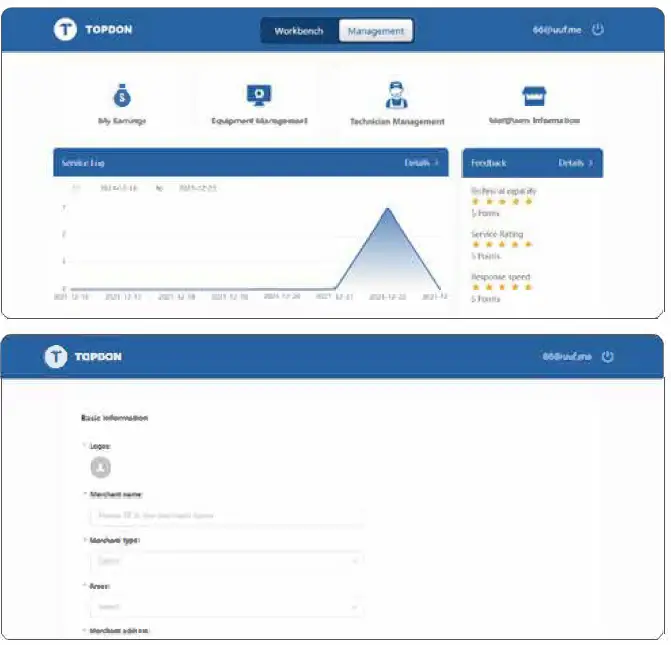Click the Technical capability star rating
This screenshot has height=645, width=671.
502,202
